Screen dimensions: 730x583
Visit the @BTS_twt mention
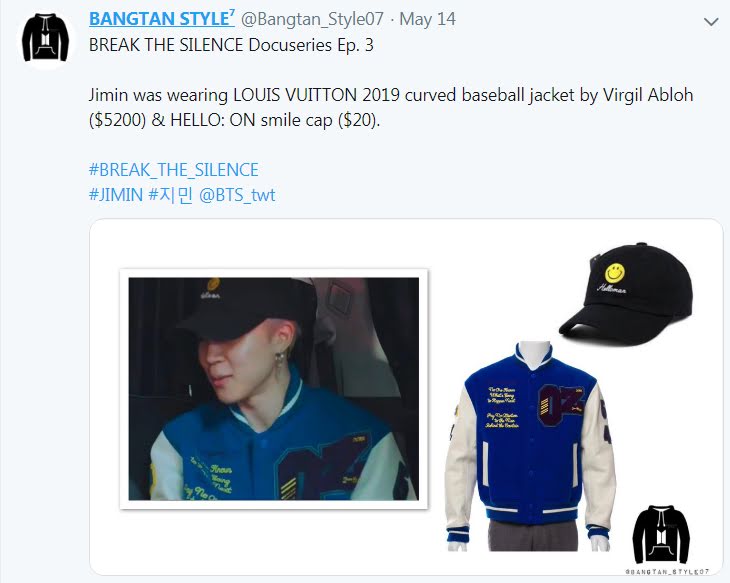pyautogui.click(x=237, y=195)
